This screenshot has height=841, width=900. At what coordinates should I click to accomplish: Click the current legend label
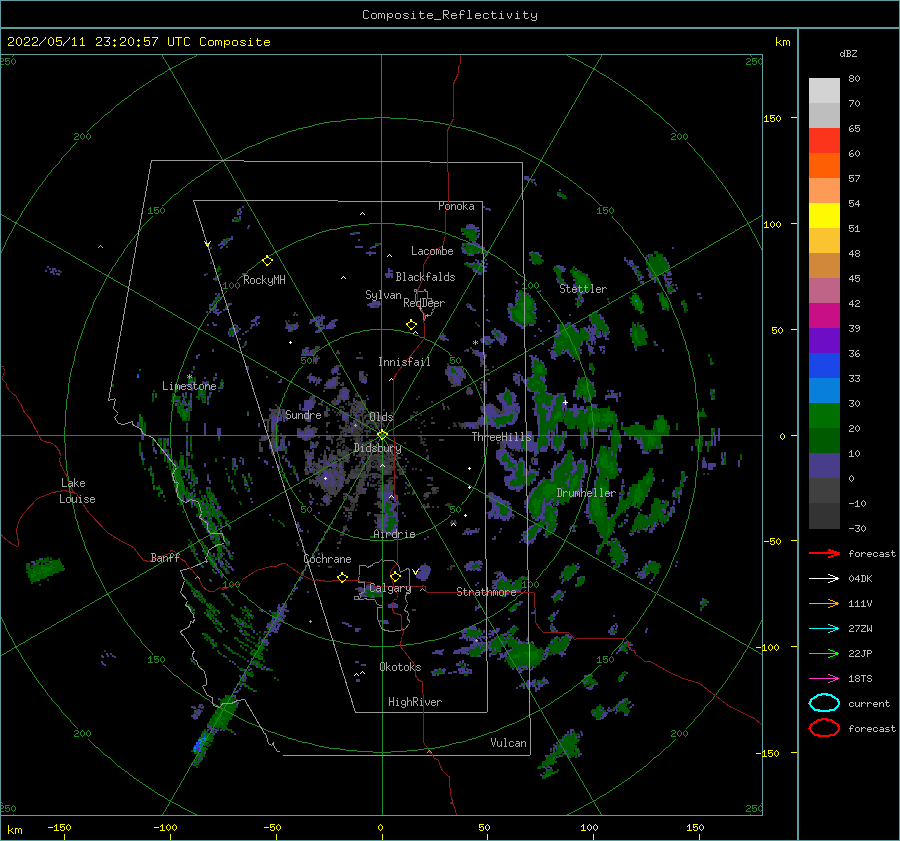pos(869,704)
